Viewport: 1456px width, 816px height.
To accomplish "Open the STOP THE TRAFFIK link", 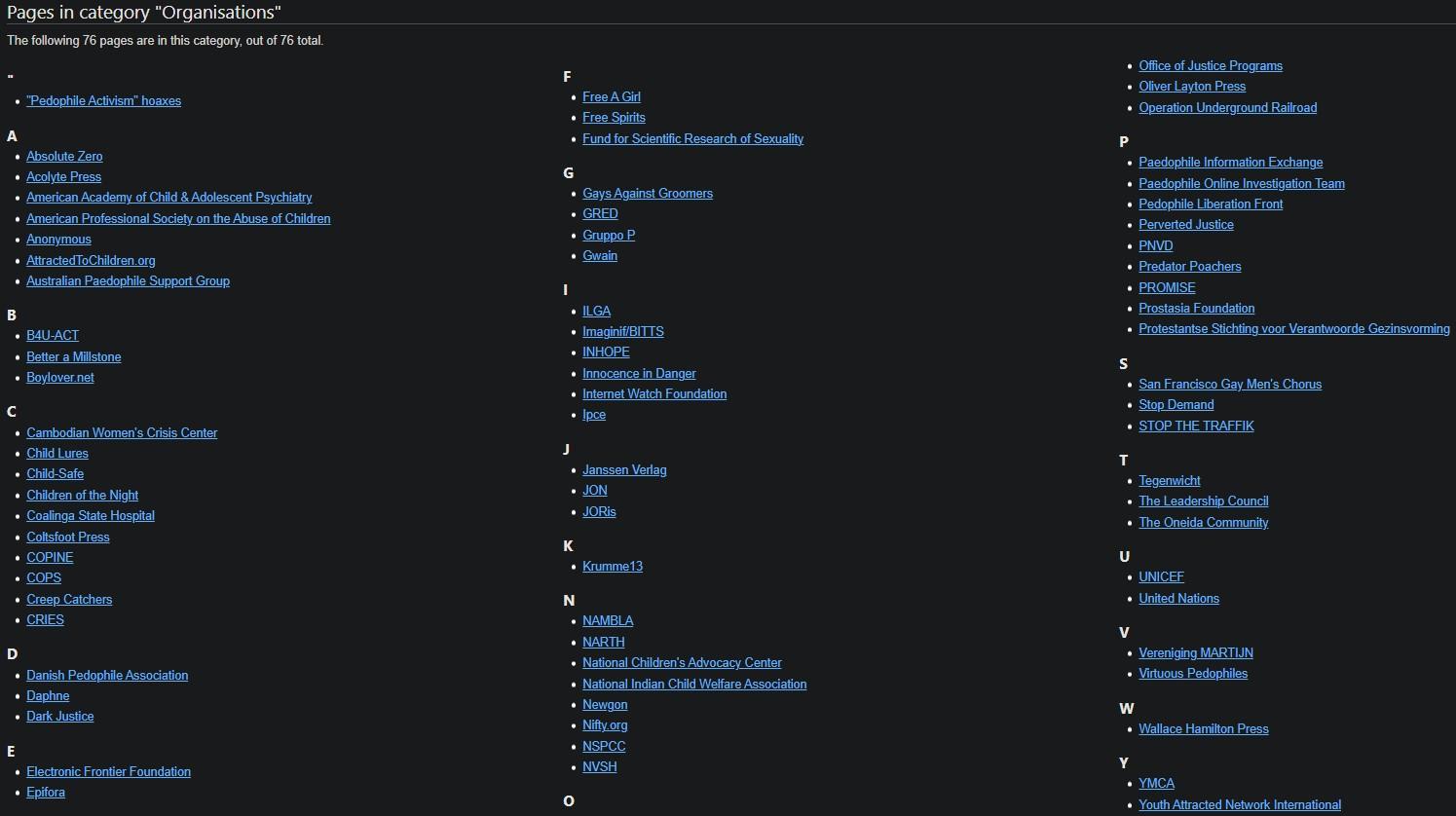I will pyautogui.click(x=1197, y=426).
